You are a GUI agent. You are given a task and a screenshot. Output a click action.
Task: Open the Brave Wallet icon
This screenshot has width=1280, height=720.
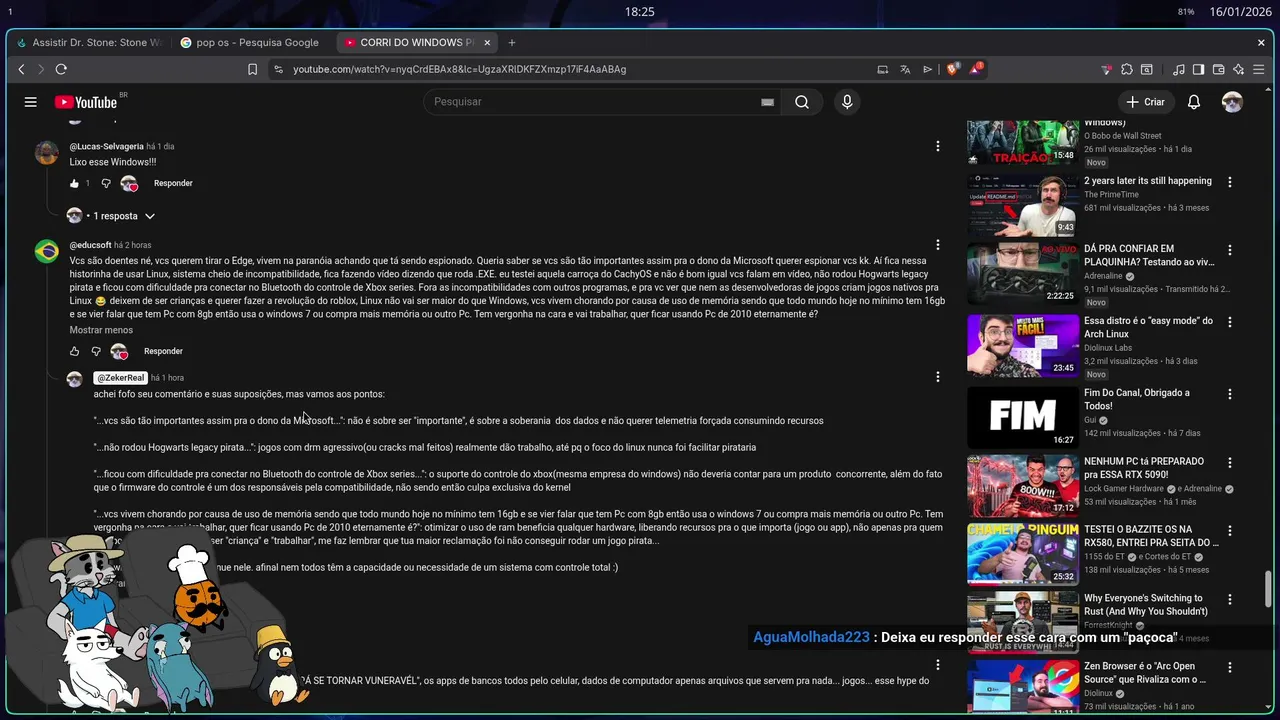click(1219, 69)
